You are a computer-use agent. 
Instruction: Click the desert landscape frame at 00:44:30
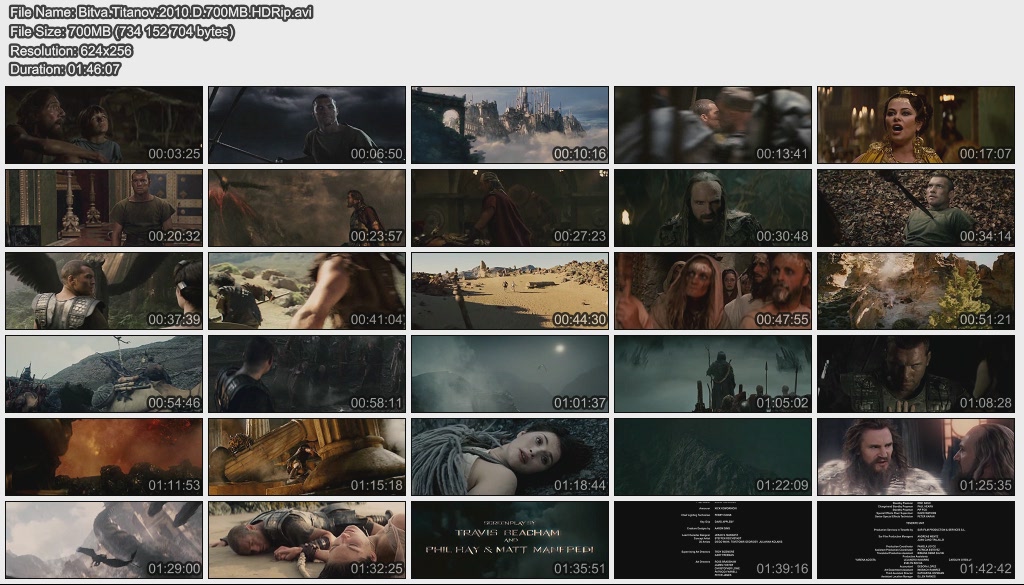[510, 291]
